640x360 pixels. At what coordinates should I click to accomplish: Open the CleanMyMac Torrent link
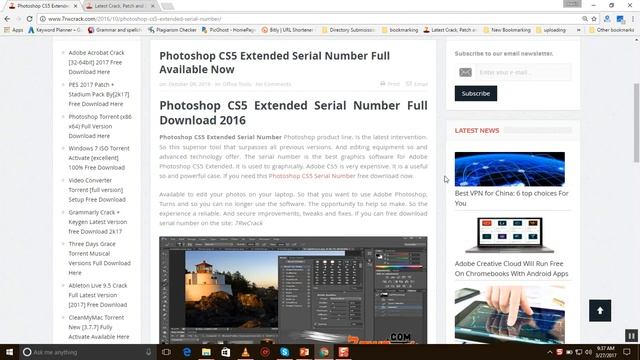(x=98, y=327)
